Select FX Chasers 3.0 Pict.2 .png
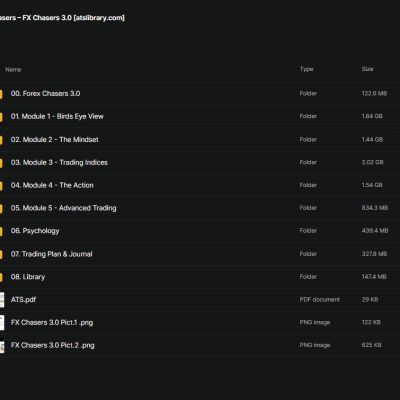The height and width of the screenshot is (400, 400). 53,345
